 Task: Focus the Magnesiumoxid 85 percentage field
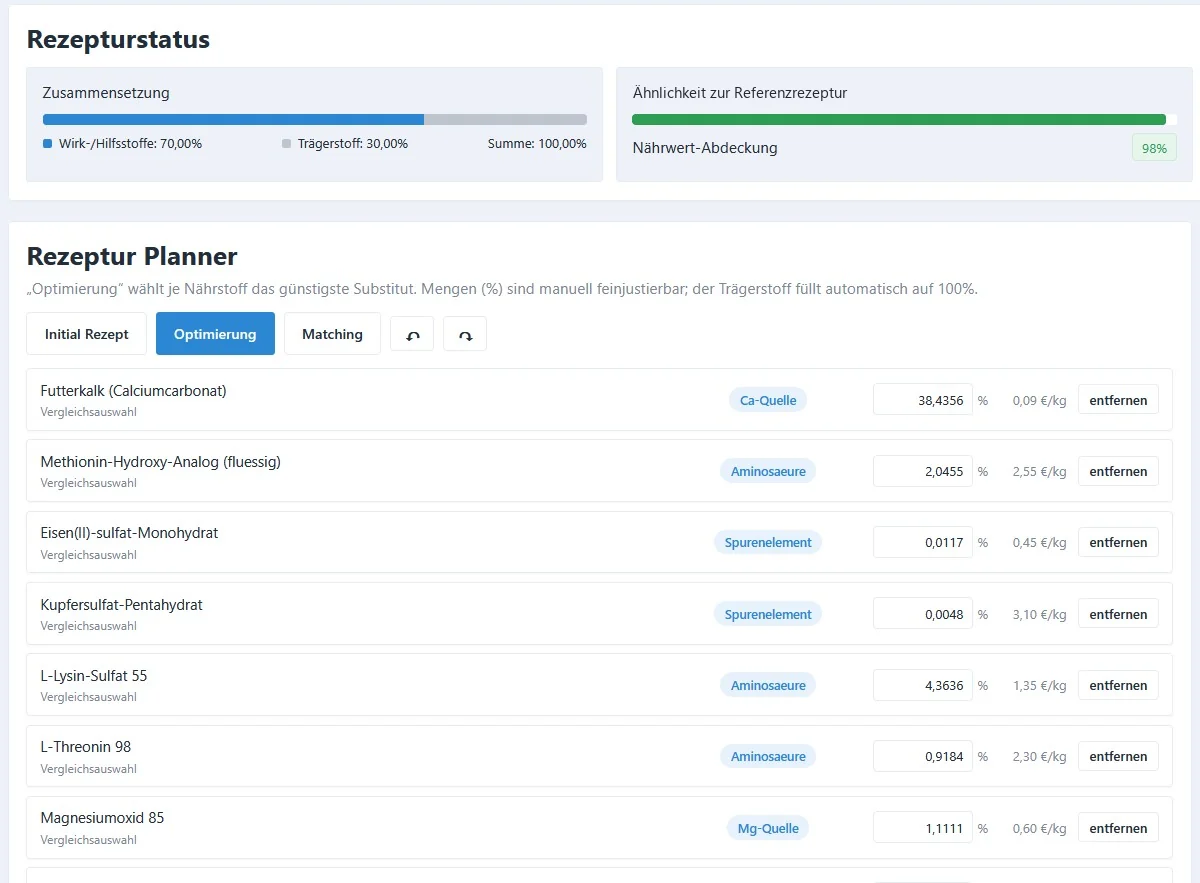coord(922,828)
